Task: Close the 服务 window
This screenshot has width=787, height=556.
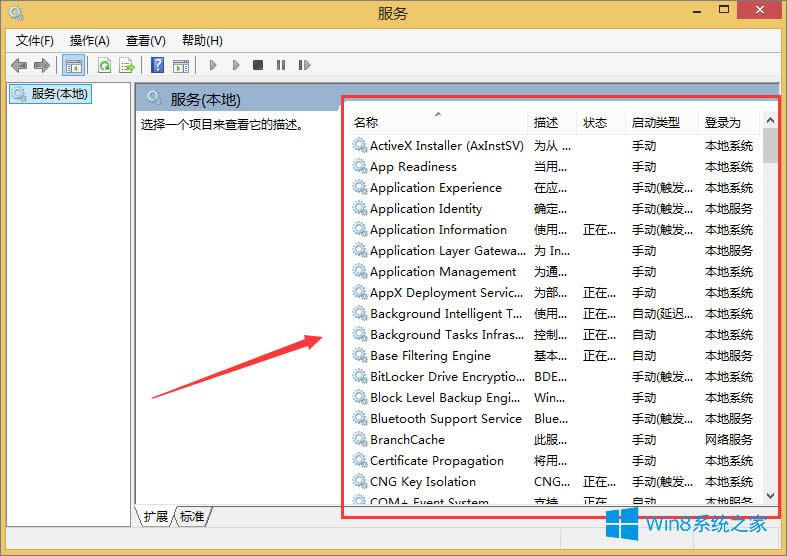Action: tap(760, 10)
